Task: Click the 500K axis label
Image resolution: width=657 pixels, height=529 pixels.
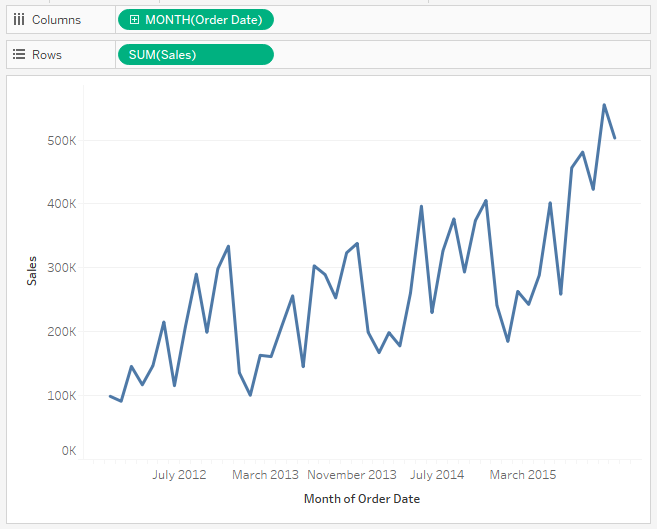Action: click(62, 141)
